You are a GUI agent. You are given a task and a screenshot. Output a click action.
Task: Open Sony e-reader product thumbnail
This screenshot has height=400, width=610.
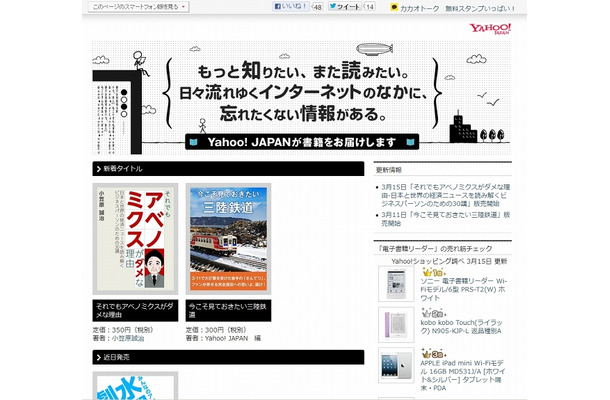pyautogui.click(x=396, y=284)
